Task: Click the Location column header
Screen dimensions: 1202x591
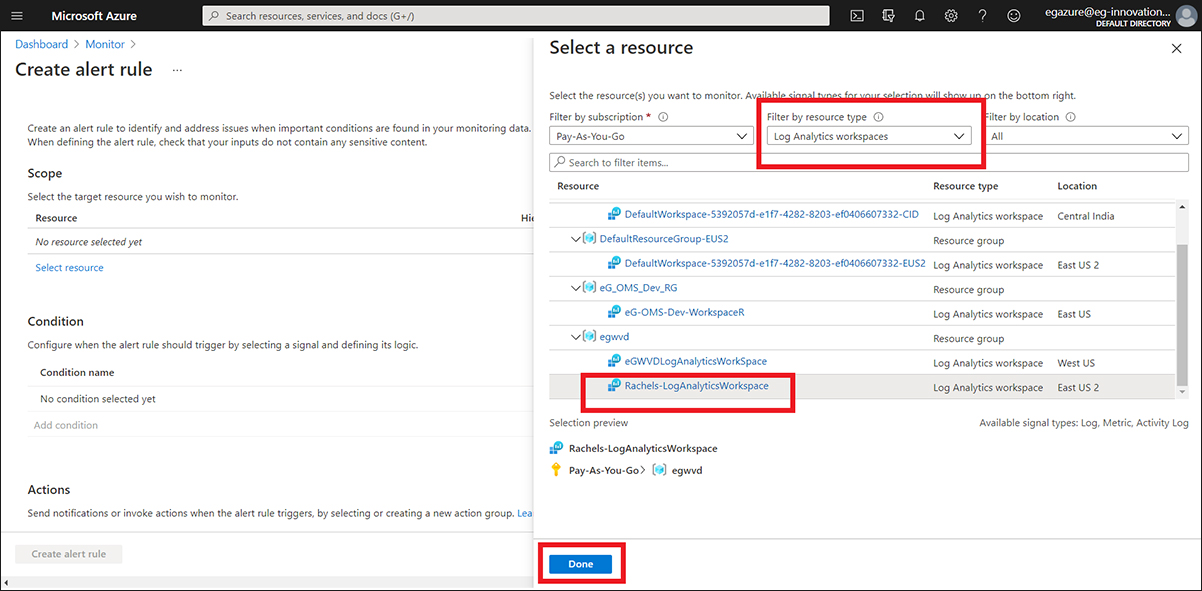Action: click(x=1077, y=186)
